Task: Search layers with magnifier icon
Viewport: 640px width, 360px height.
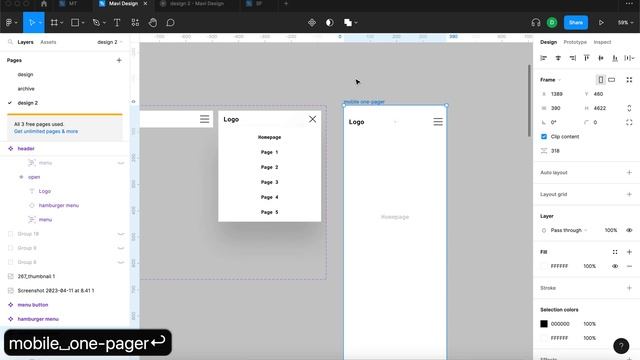Action: point(10,42)
